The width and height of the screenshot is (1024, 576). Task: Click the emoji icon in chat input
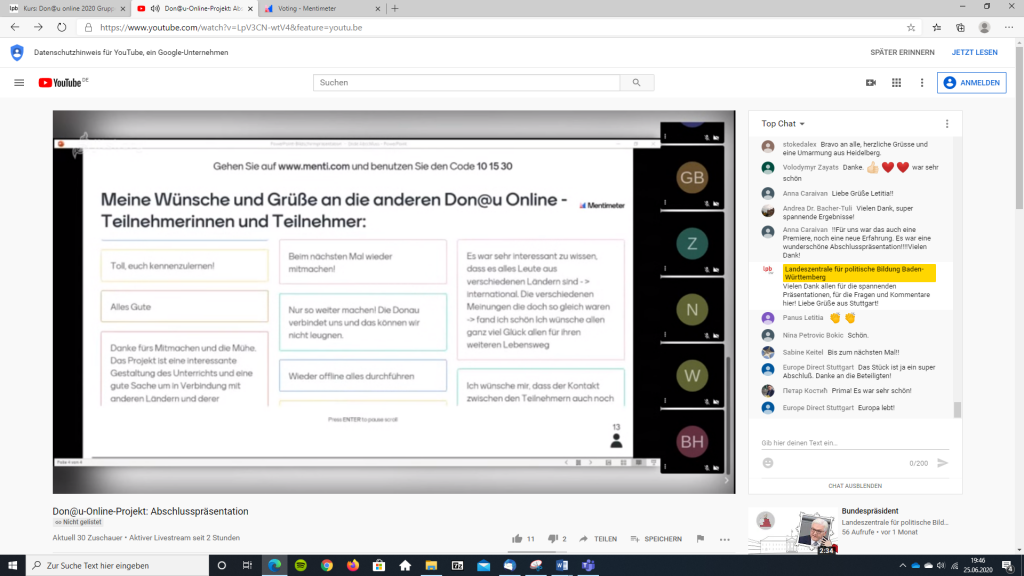tap(768, 463)
